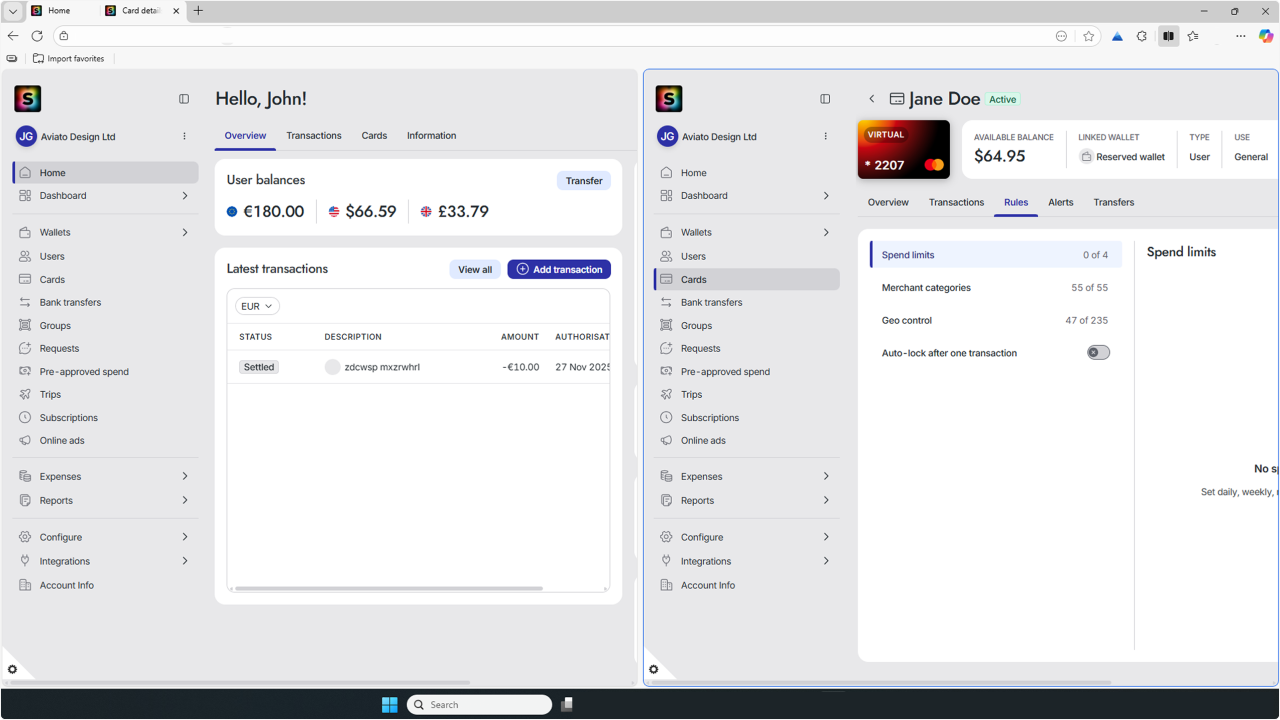Collapse sidebar in left window
This screenshot has height=720, width=1280.
coord(184,99)
